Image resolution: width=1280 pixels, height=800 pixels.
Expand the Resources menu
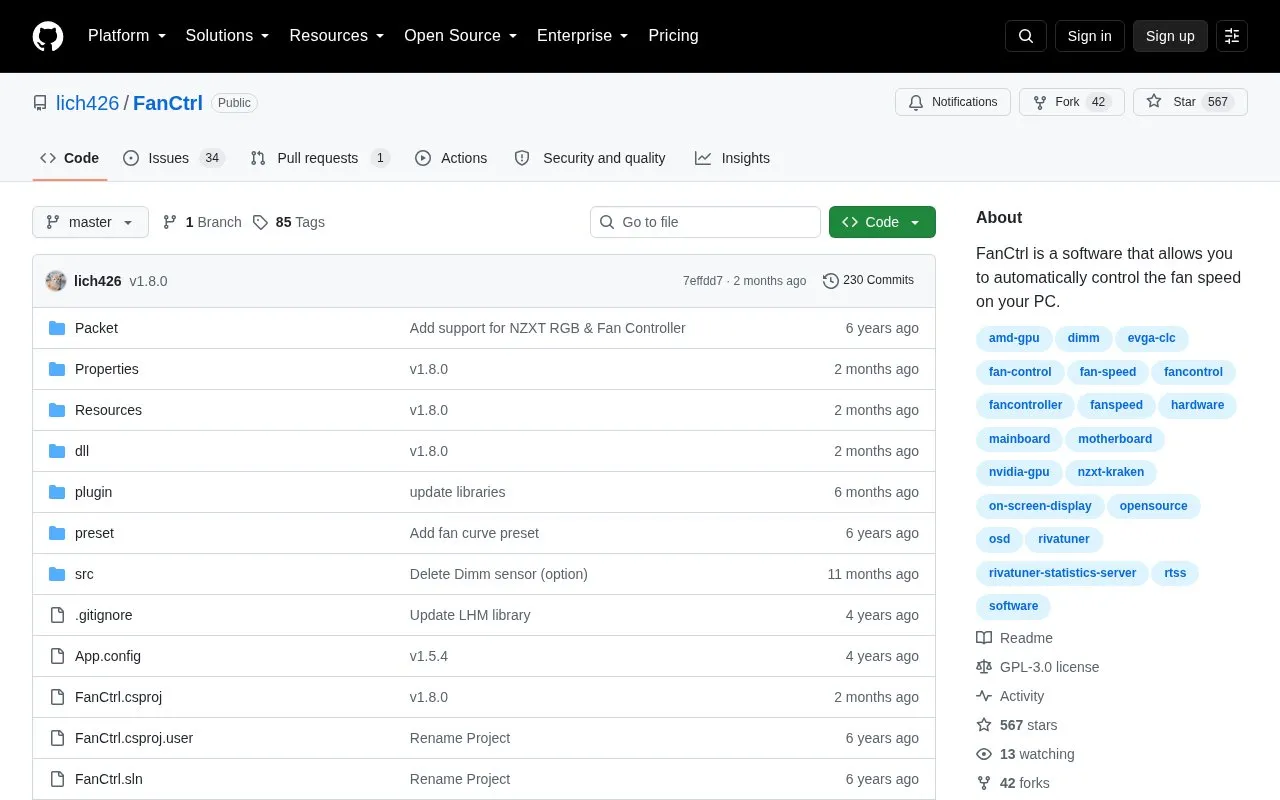337,36
